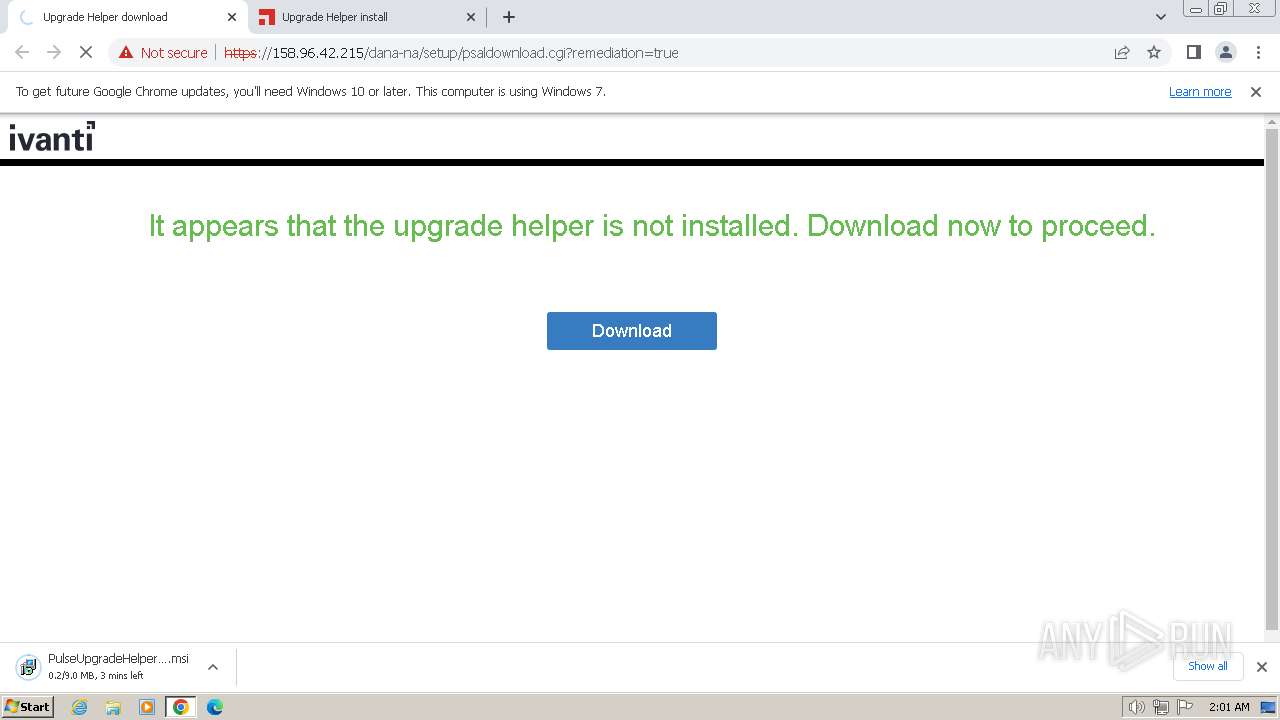
Task: Dismiss the Chrome update info bar
Action: [1256, 92]
